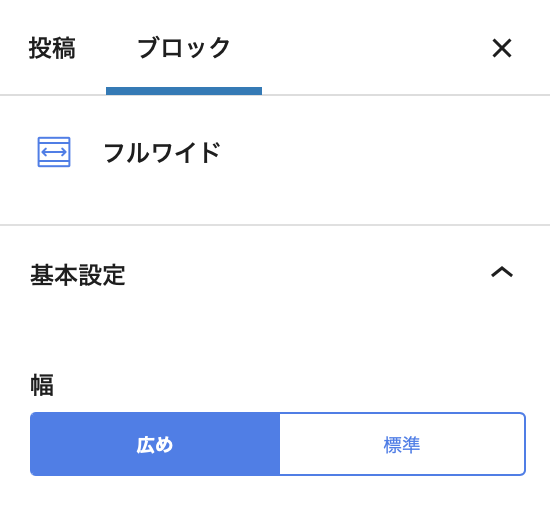
Task: Close the settings sidebar with the X
Action: [502, 48]
